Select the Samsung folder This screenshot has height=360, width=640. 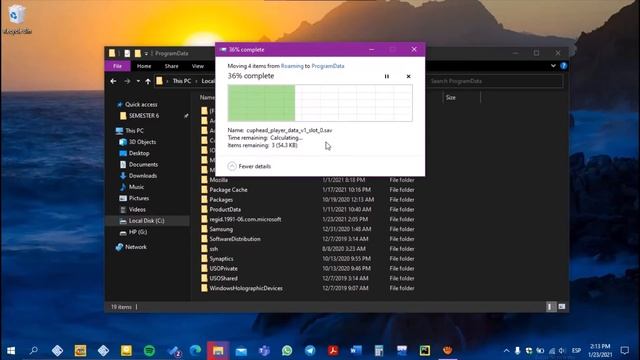click(x=221, y=229)
